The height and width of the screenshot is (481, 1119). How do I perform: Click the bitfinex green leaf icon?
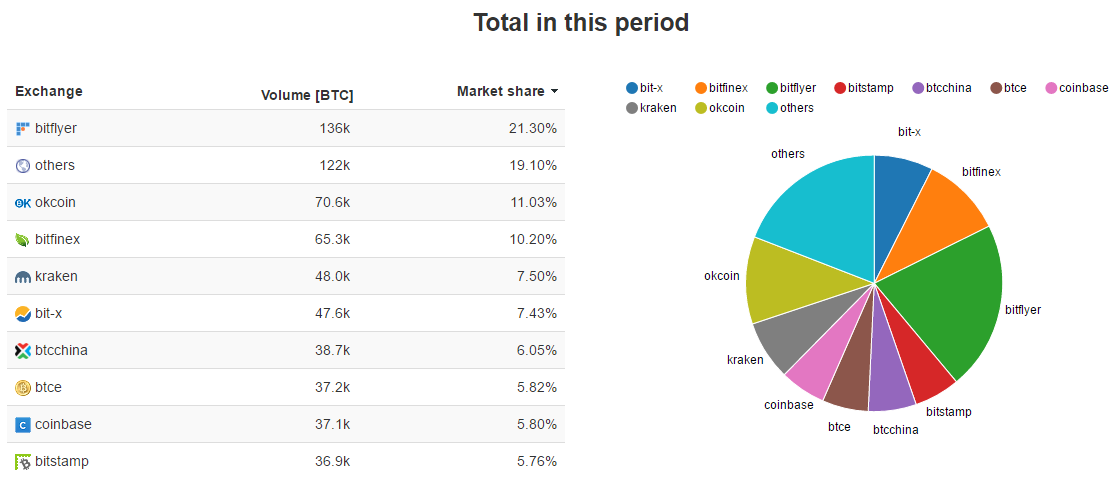(23, 240)
